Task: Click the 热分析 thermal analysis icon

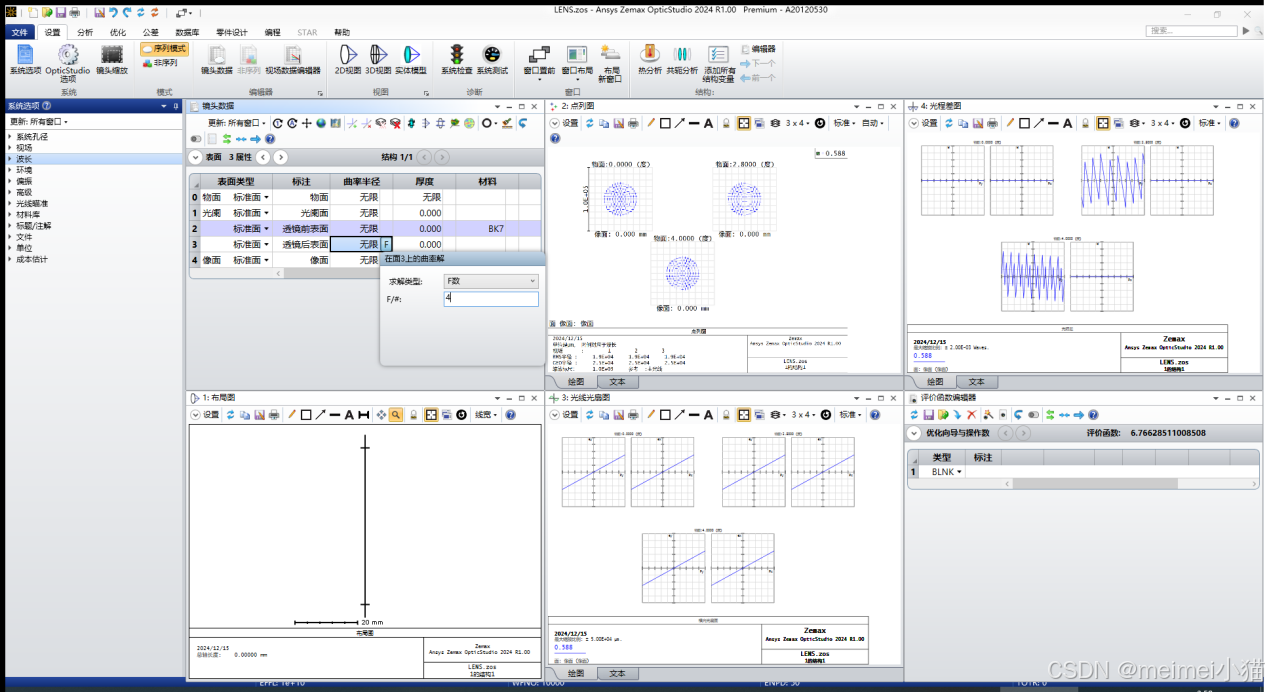Action: [x=649, y=60]
